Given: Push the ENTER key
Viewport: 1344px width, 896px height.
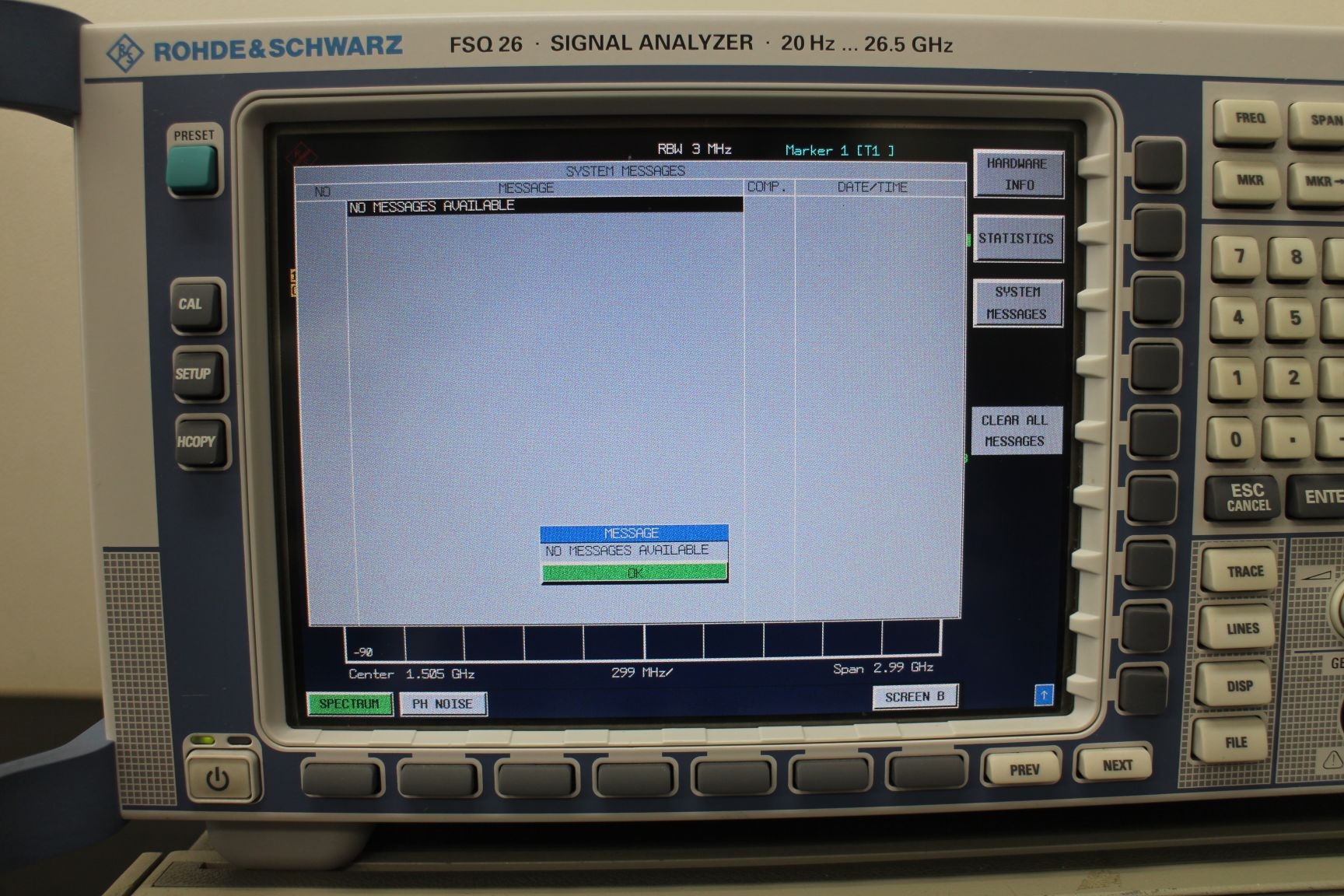Looking at the screenshot, I should tap(1316, 498).
